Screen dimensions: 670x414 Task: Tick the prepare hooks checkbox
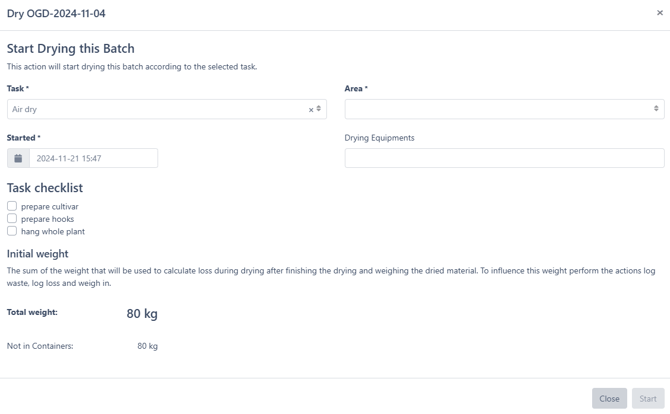point(12,218)
